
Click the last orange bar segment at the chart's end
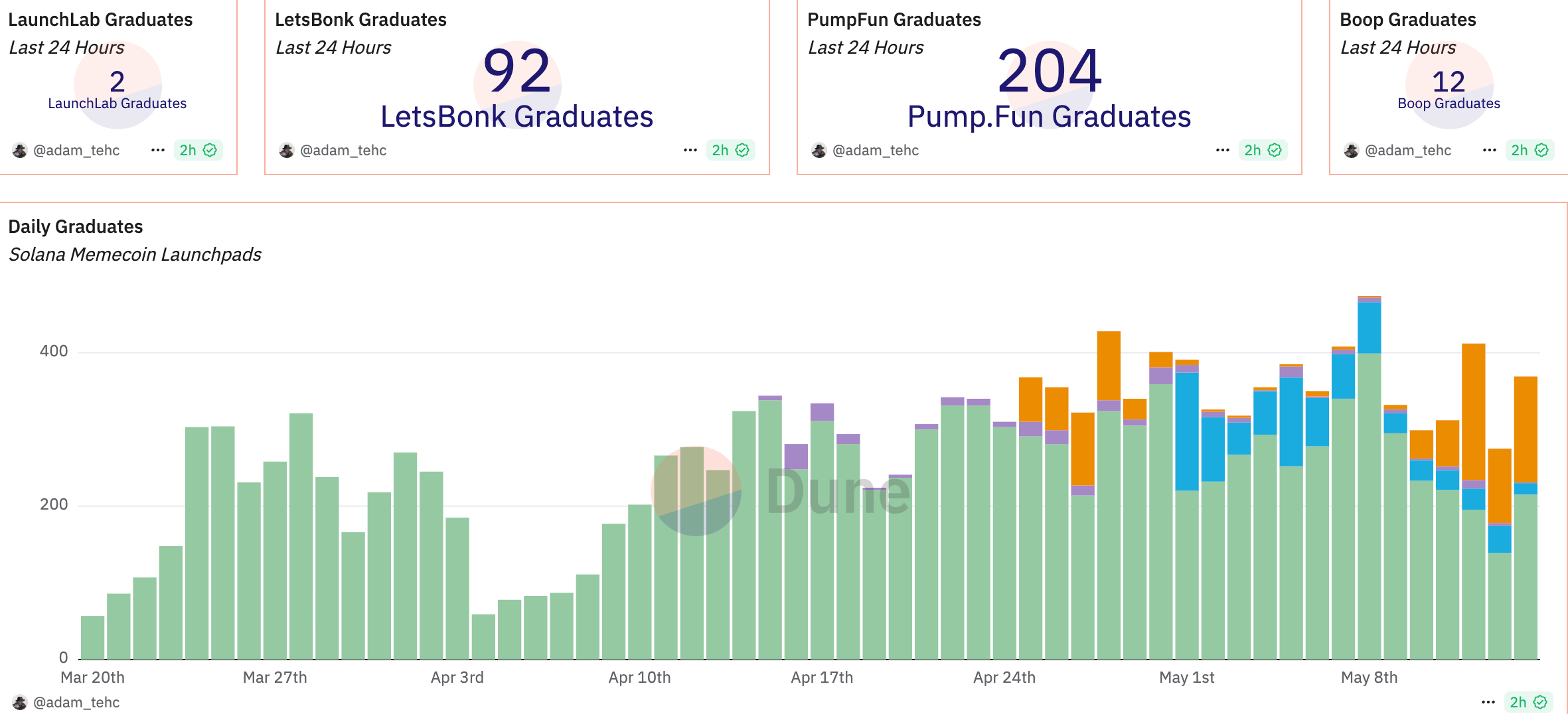(x=1526, y=429)
